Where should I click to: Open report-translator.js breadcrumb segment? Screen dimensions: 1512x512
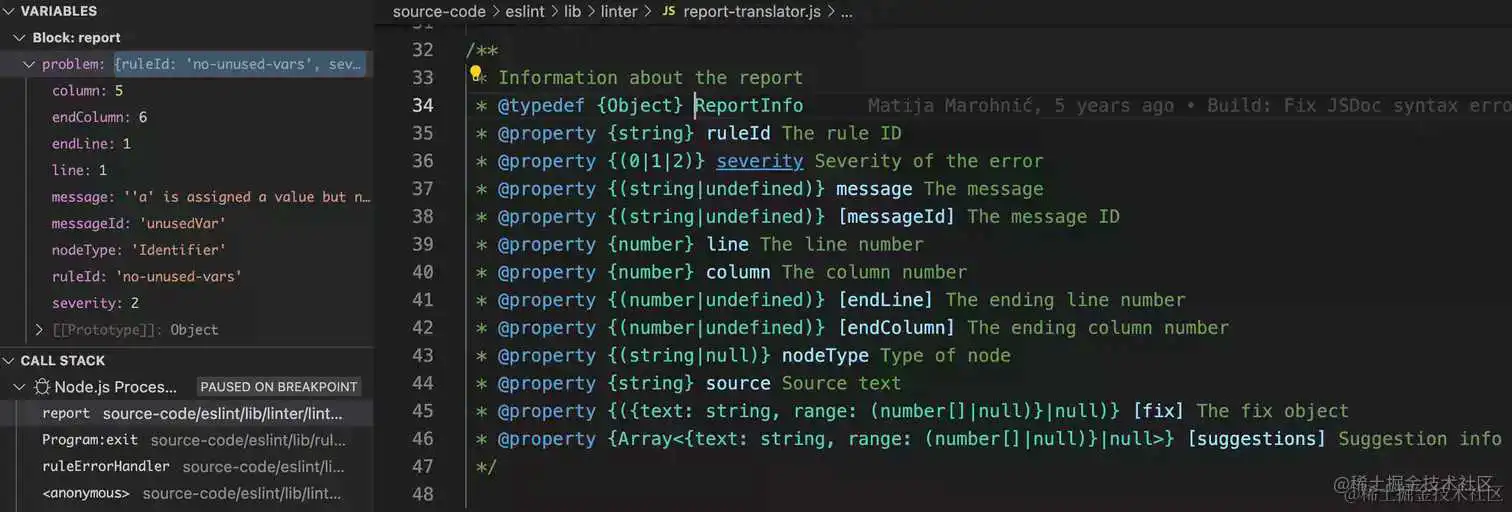tap(753, 12)
